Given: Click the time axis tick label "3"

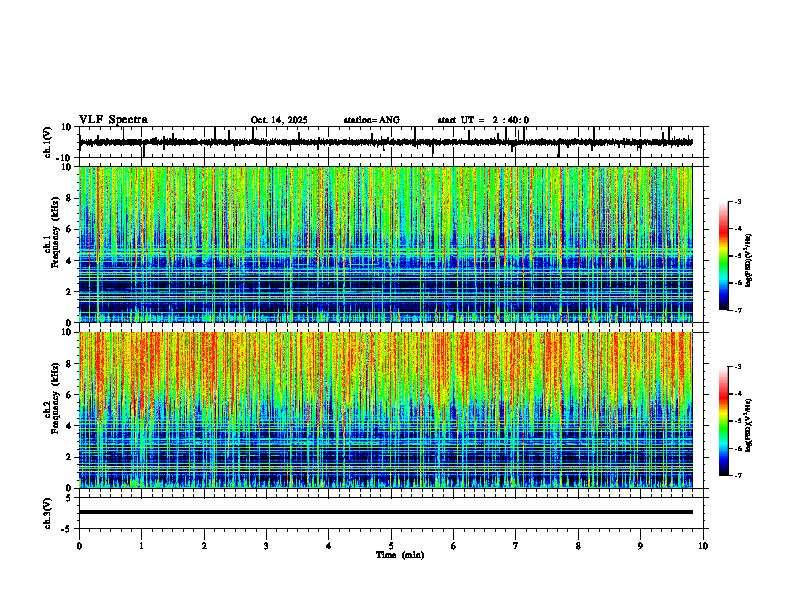Looking at the screenshot, I should (266, 546).
